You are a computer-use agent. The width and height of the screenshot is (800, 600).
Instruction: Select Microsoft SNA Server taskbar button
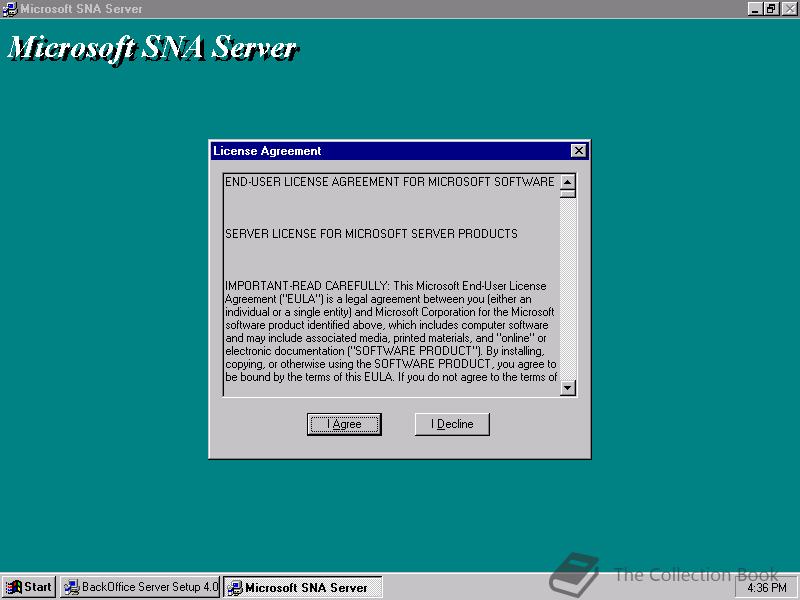(x=303, y=587)
